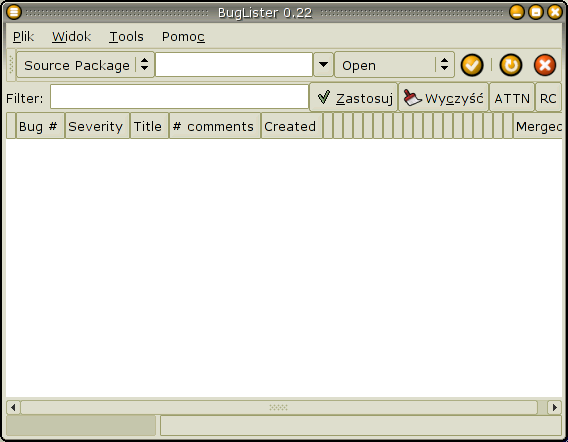Open the Tools menu

[x=126, y=37]
